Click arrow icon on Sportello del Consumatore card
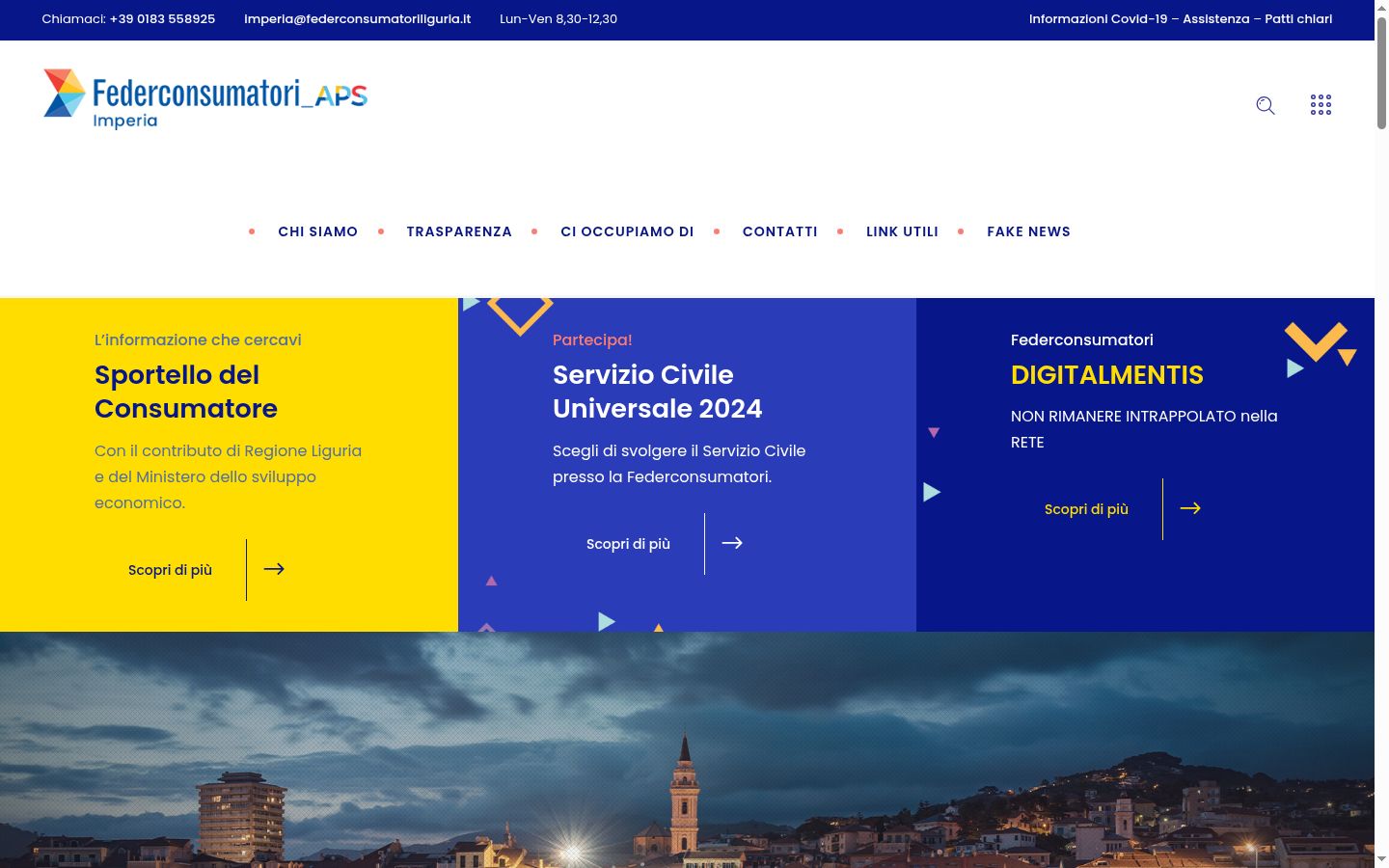1389x868 pixels. pyautogui.click(x=274, y=569)
